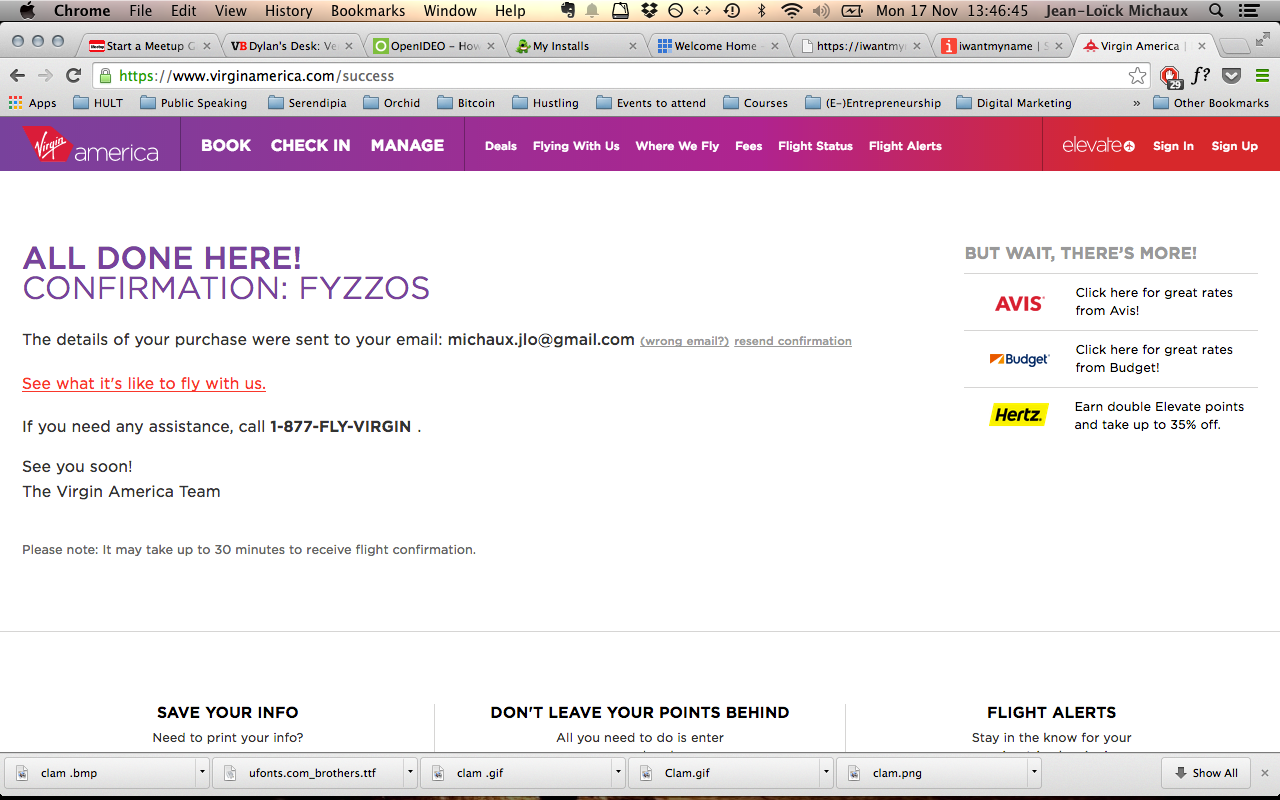Image resolution: width=1280 pixels, height=800 pixels.
Task: Click the Virgin America logo
Action: point(91,145)
